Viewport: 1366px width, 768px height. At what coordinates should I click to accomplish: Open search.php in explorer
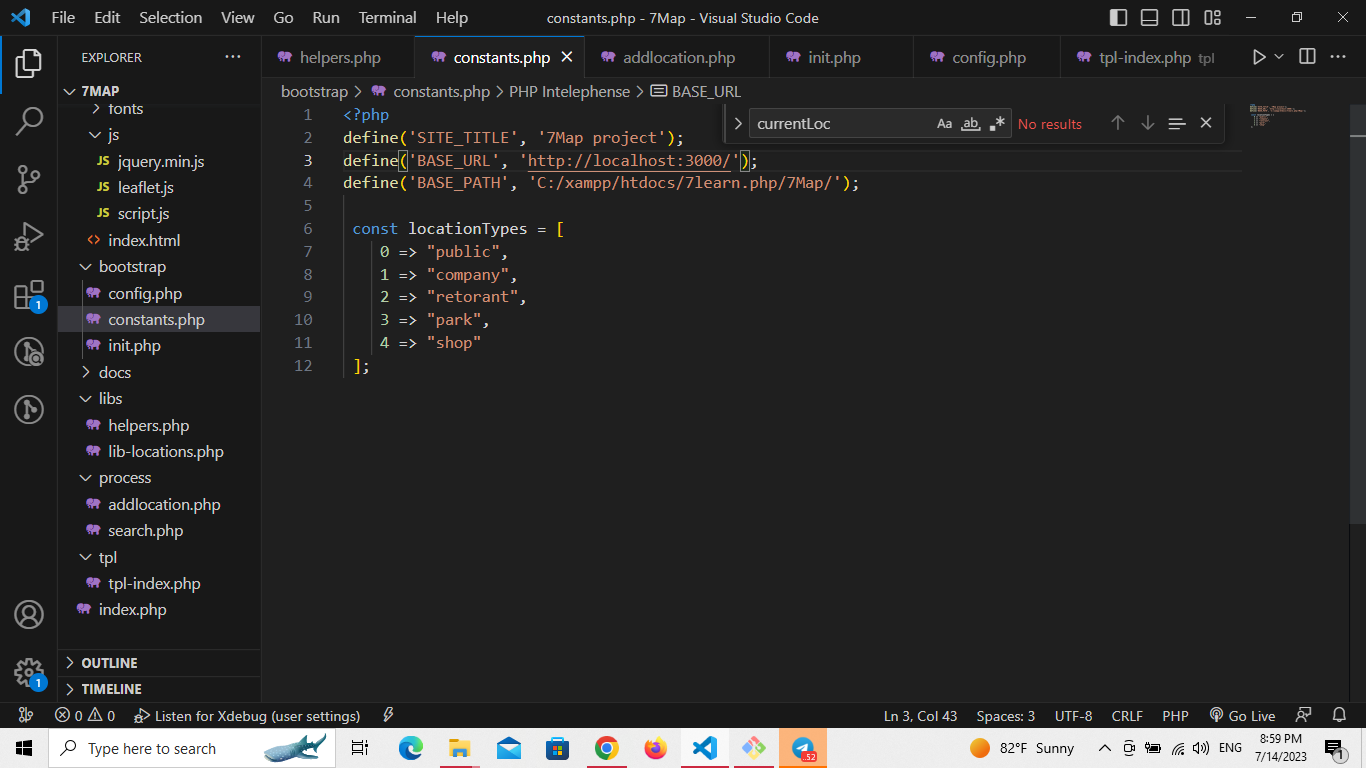click(159, 531)
